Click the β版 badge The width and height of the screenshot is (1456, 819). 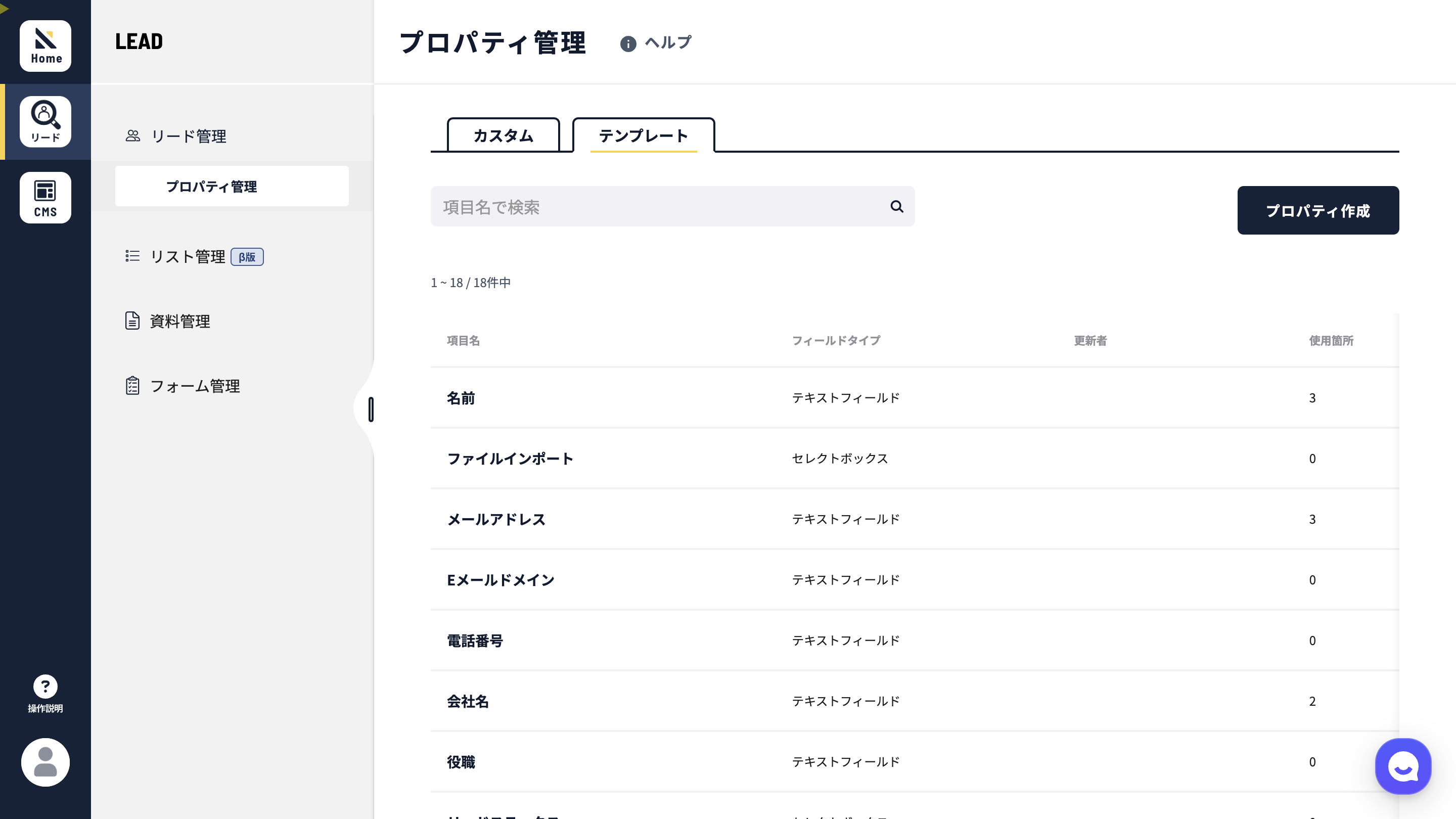tap(247, 257)
